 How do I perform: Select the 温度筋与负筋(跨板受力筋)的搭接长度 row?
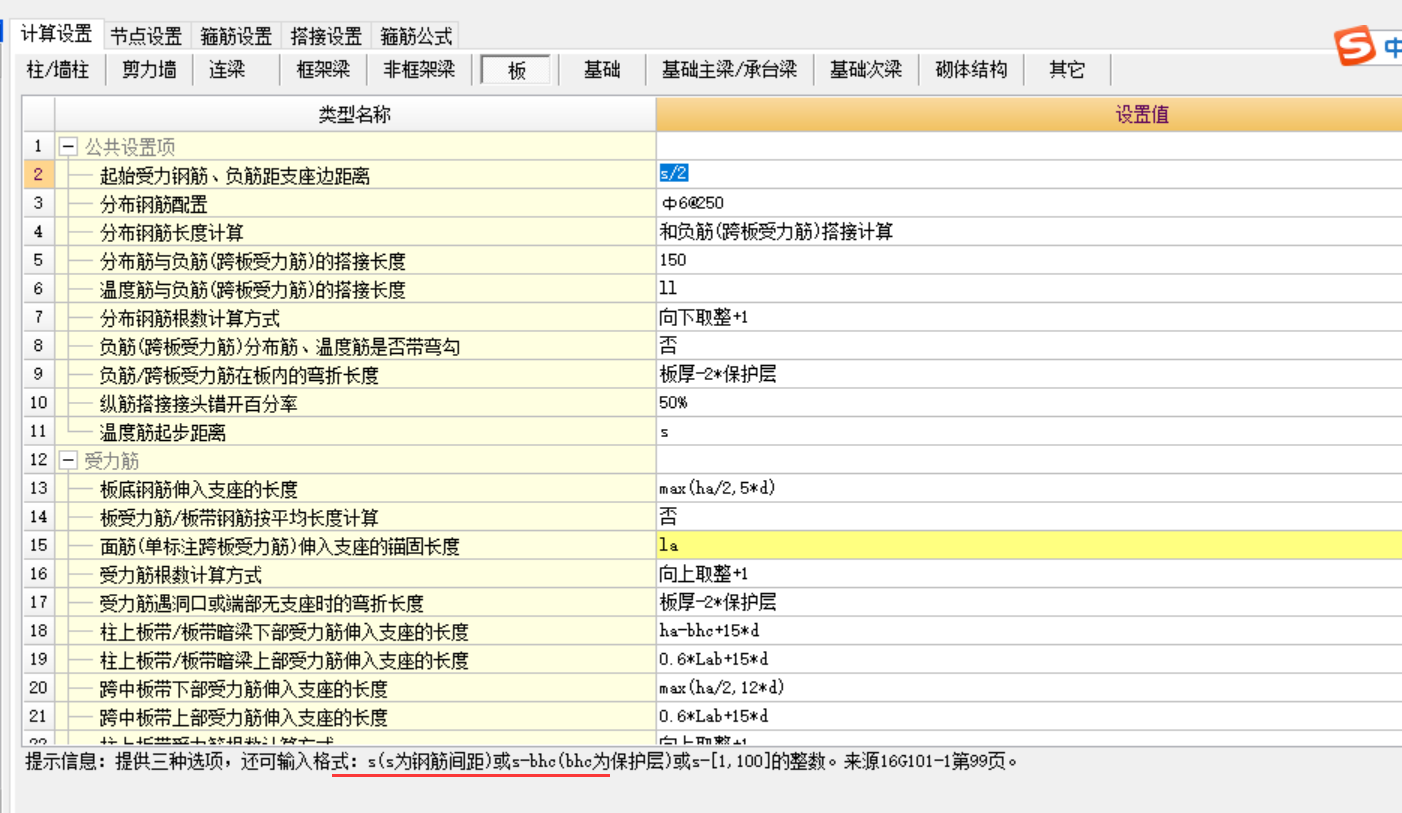[x=355, y=289]
